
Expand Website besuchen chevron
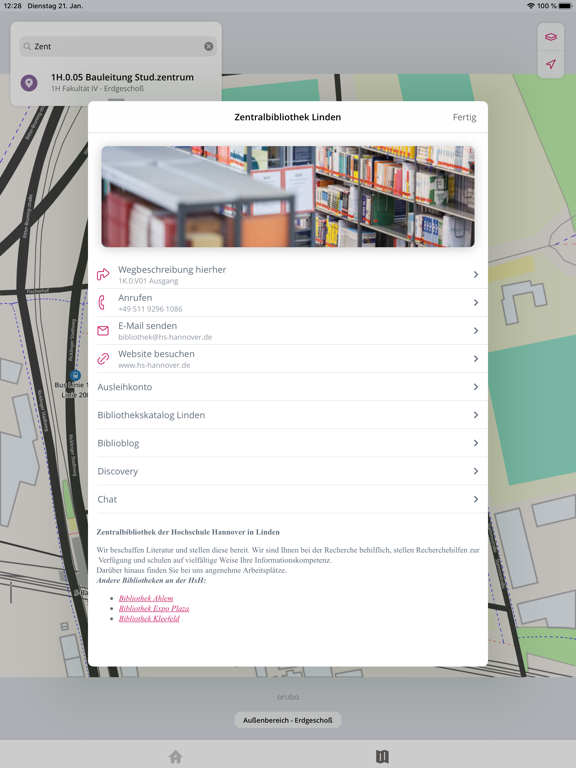476,359
